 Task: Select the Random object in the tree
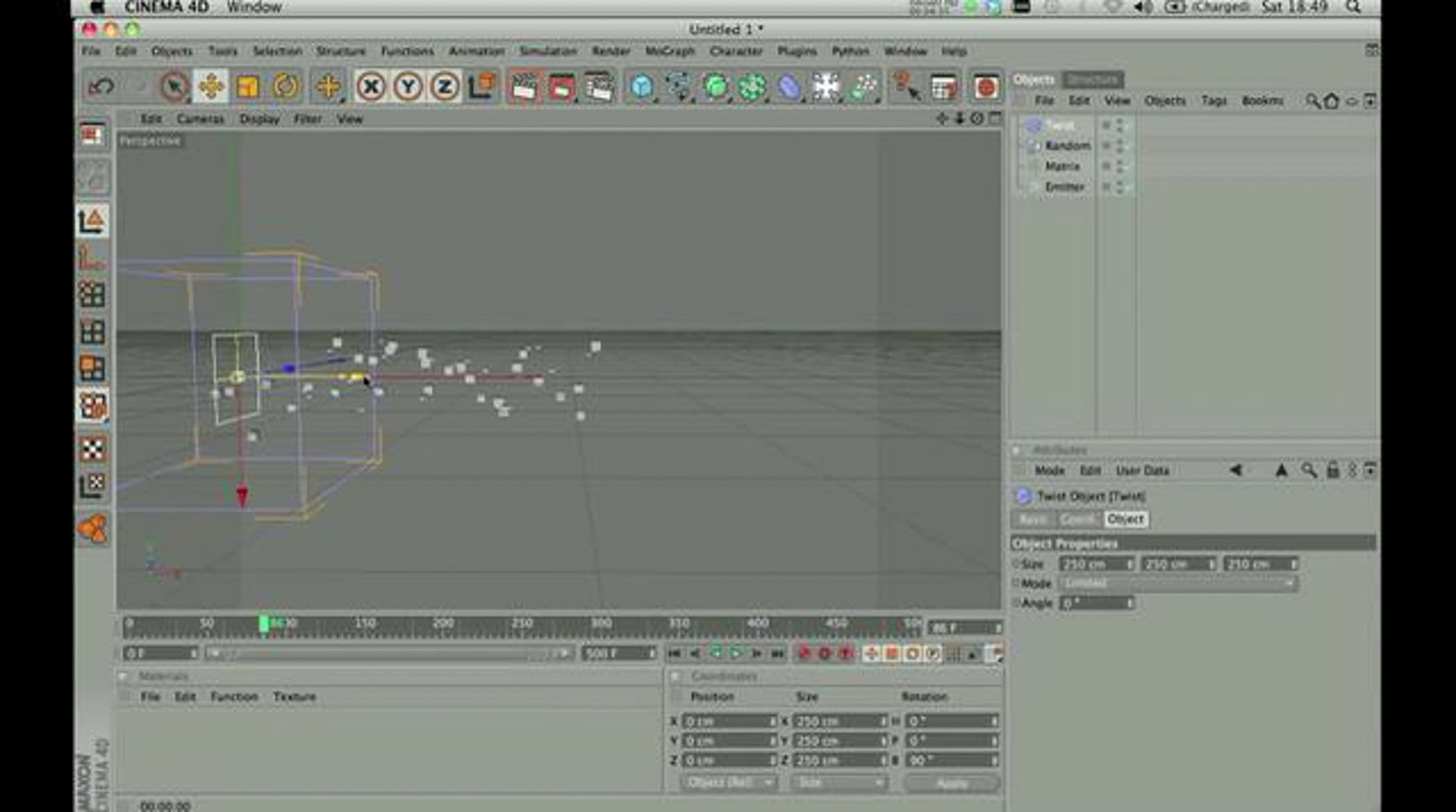tap(1068, 146)
